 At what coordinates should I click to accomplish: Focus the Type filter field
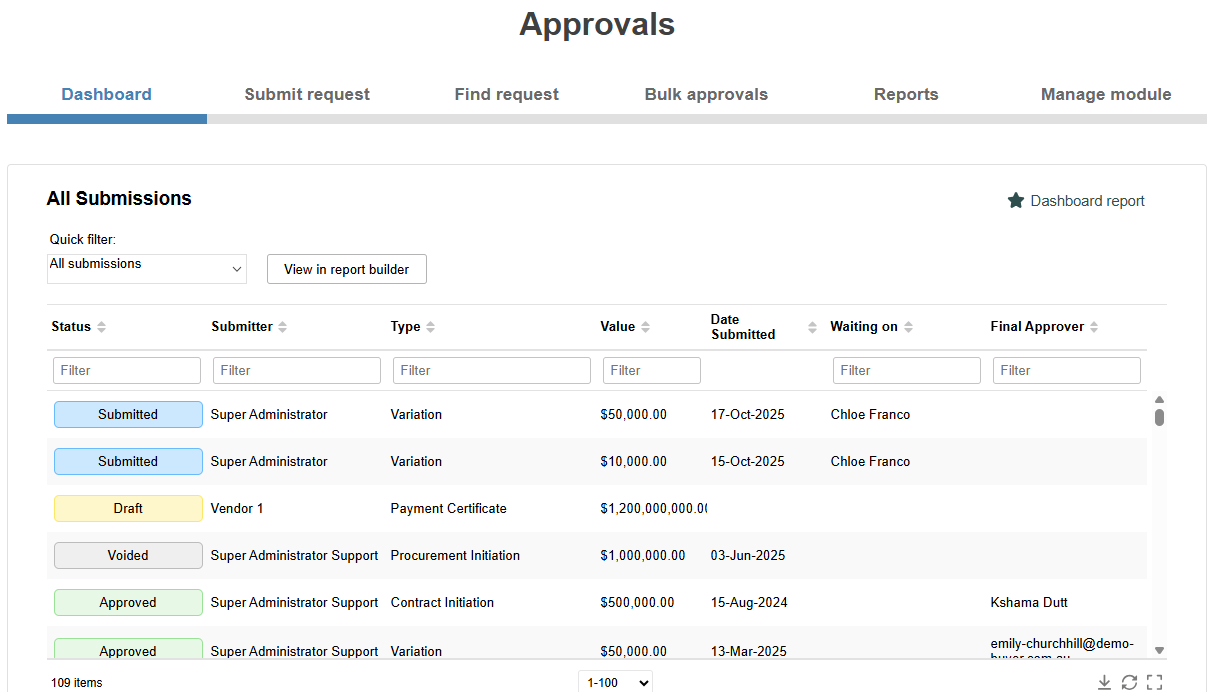492,370
